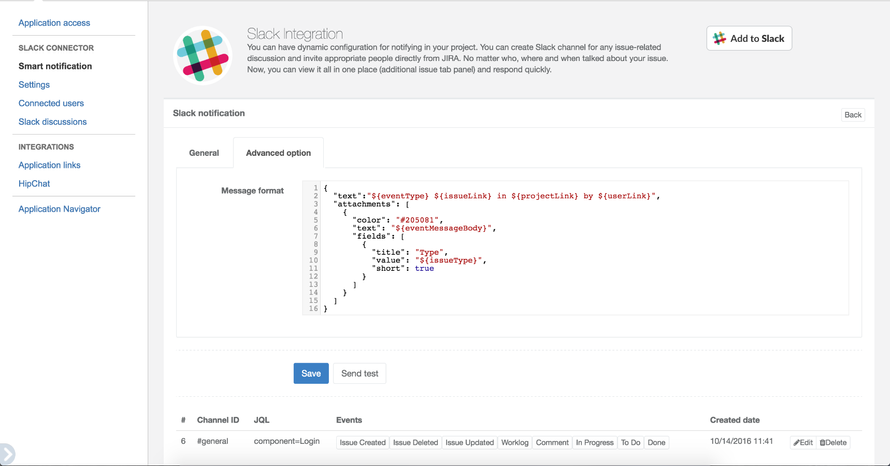Screen dimensions: 890x466
Task: Go Back from Slack notification panel
Action: [x=853, y=115]
